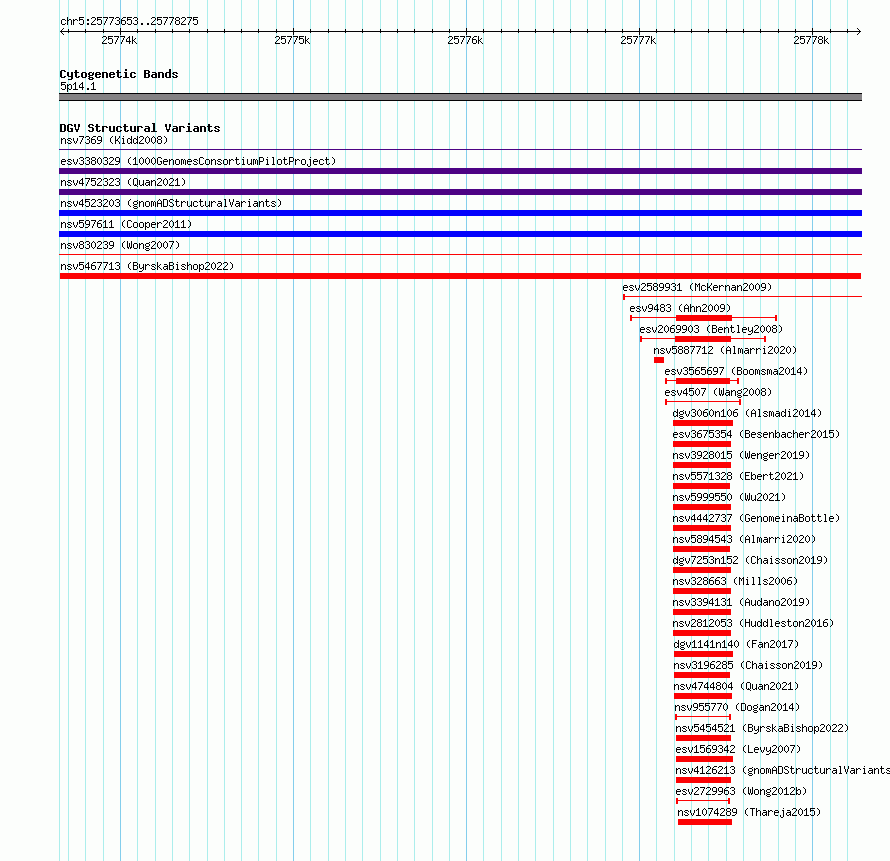
Task: Open the esv3675354 (Besenbacher2015) variant
Action: pos(756,434)
